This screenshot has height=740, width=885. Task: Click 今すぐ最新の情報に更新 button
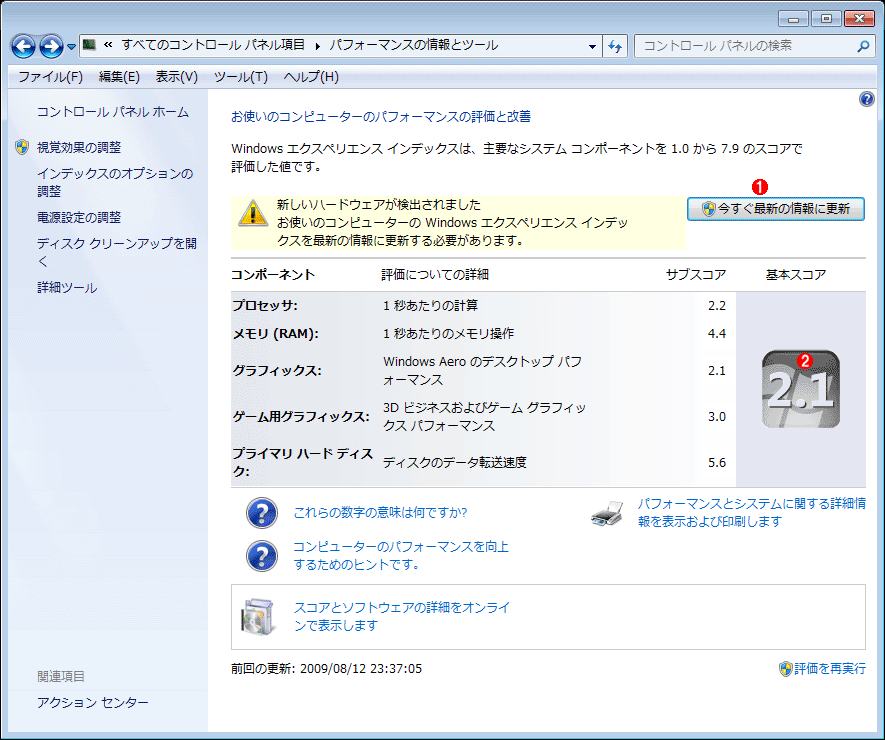click(776, 209)
